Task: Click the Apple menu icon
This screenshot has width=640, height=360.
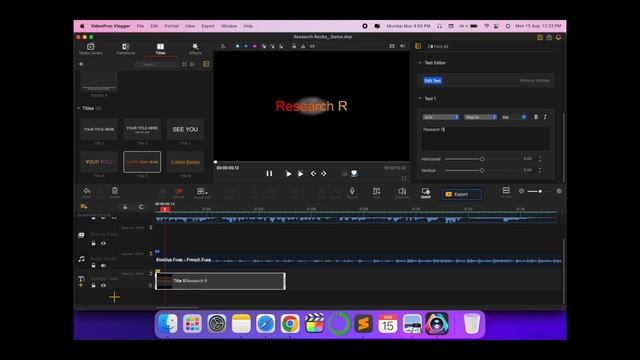Action: [82, 26]
